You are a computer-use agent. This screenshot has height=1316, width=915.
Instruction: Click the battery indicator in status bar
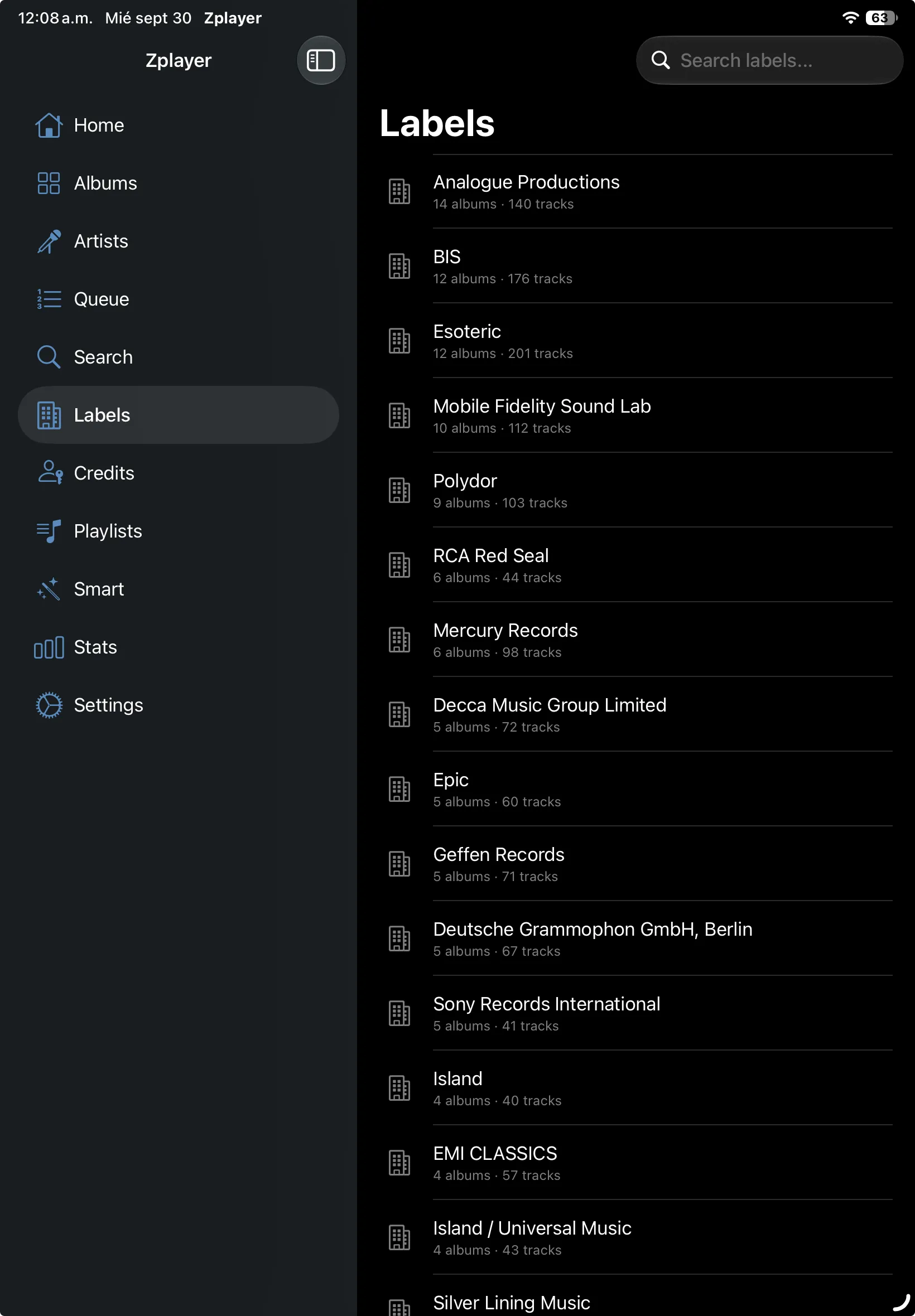click(881, 18)
